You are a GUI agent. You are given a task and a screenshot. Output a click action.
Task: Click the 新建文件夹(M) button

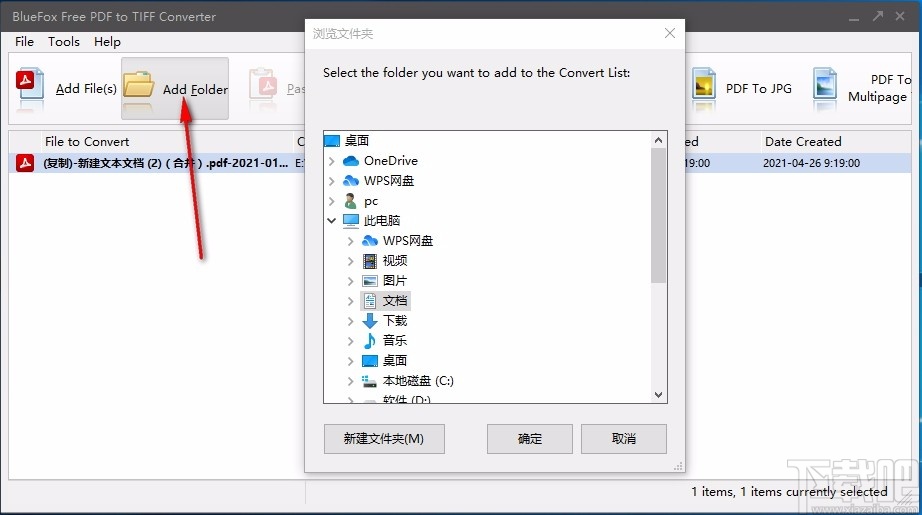pyautogui.click(x=384, y=439)
